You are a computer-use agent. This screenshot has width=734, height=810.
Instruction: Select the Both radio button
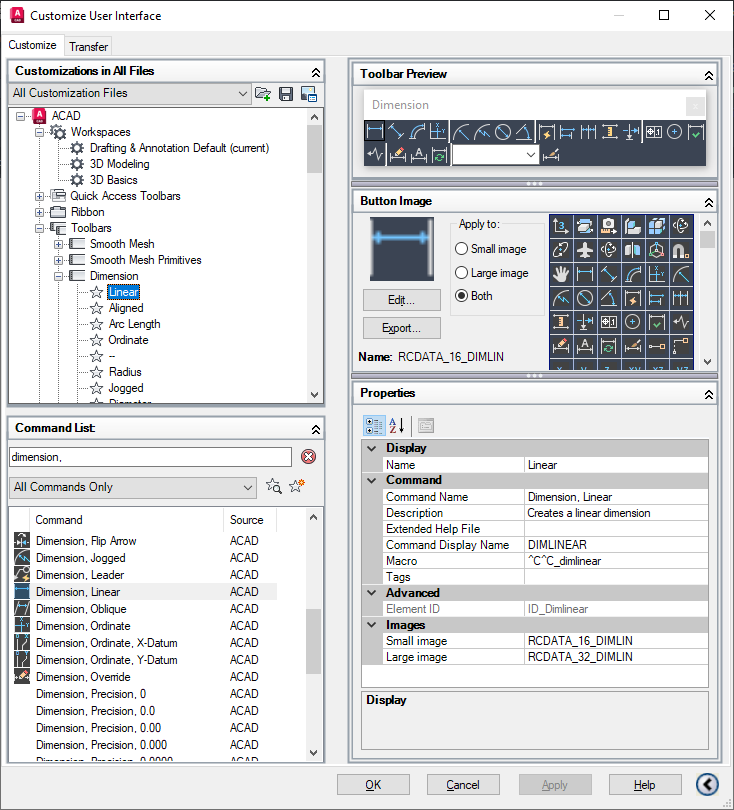coord(461,295)
